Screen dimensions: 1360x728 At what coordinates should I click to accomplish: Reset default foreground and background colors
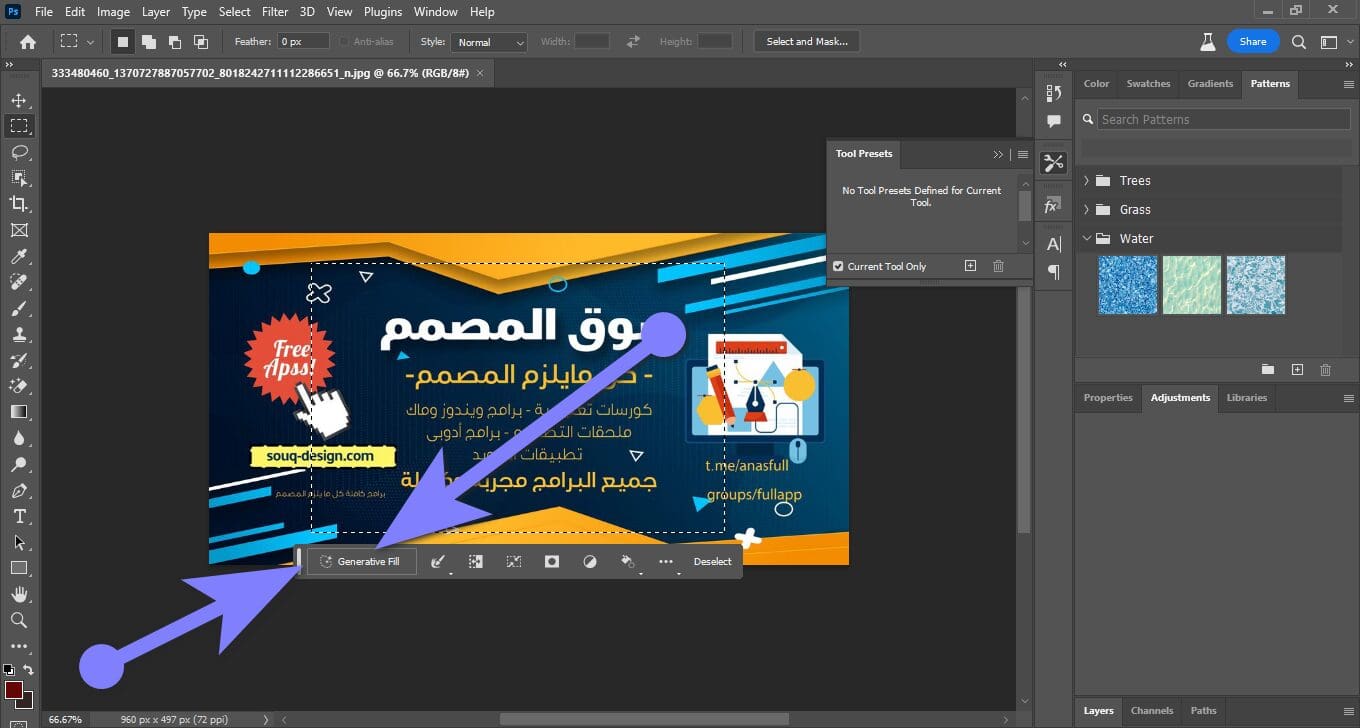[8, 670]
